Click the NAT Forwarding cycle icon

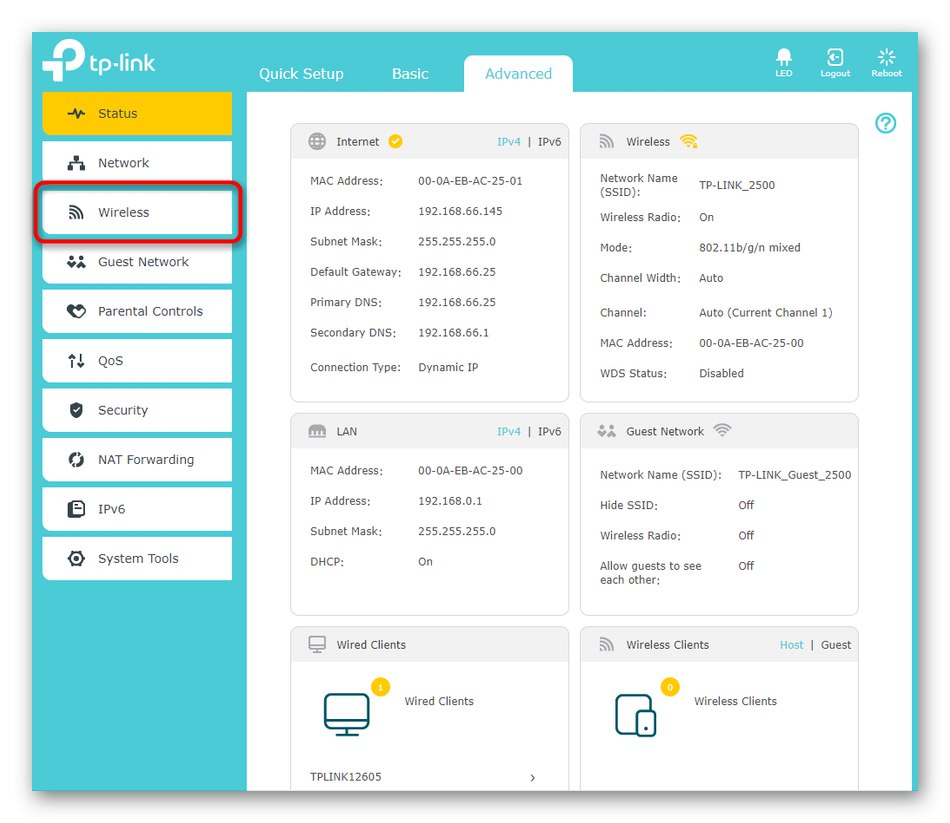pyautogui.click(x=76, y=459)
